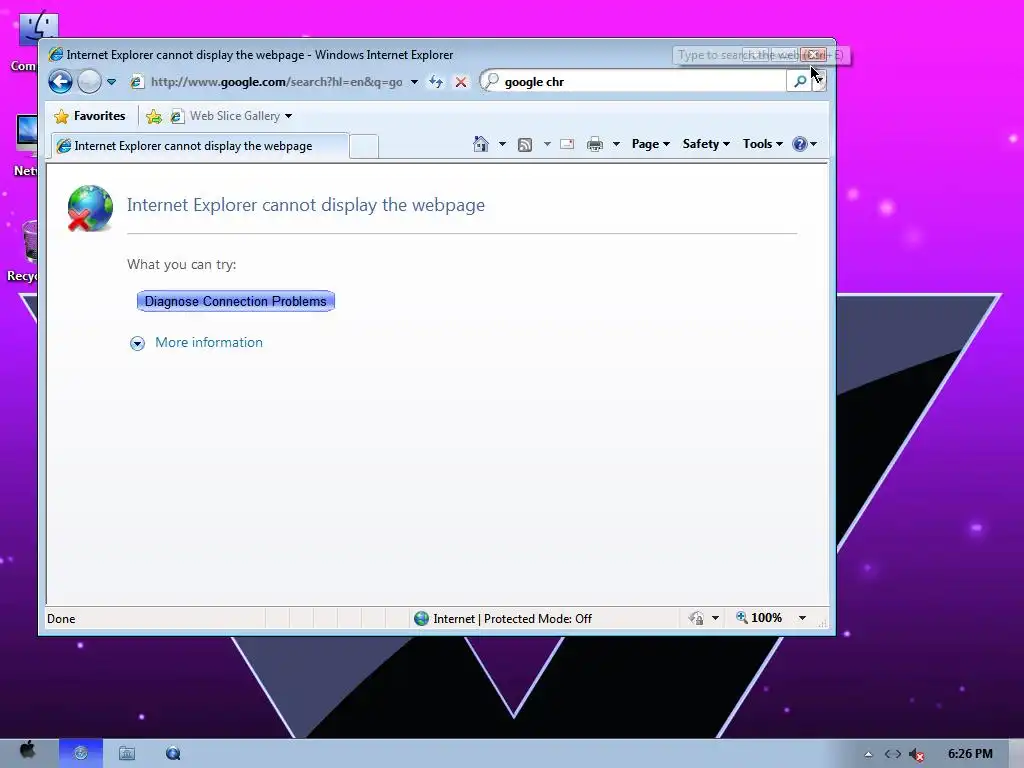Click the Read Mail envelope icon
Viewport: 1024px width, 768px height.
(567, 144)
